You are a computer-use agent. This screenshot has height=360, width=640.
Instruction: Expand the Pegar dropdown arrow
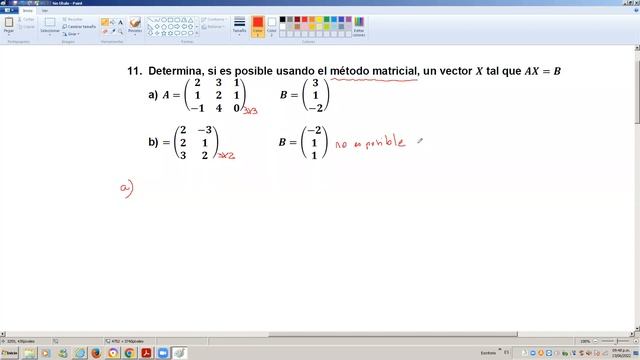click(x=9, y=35)
